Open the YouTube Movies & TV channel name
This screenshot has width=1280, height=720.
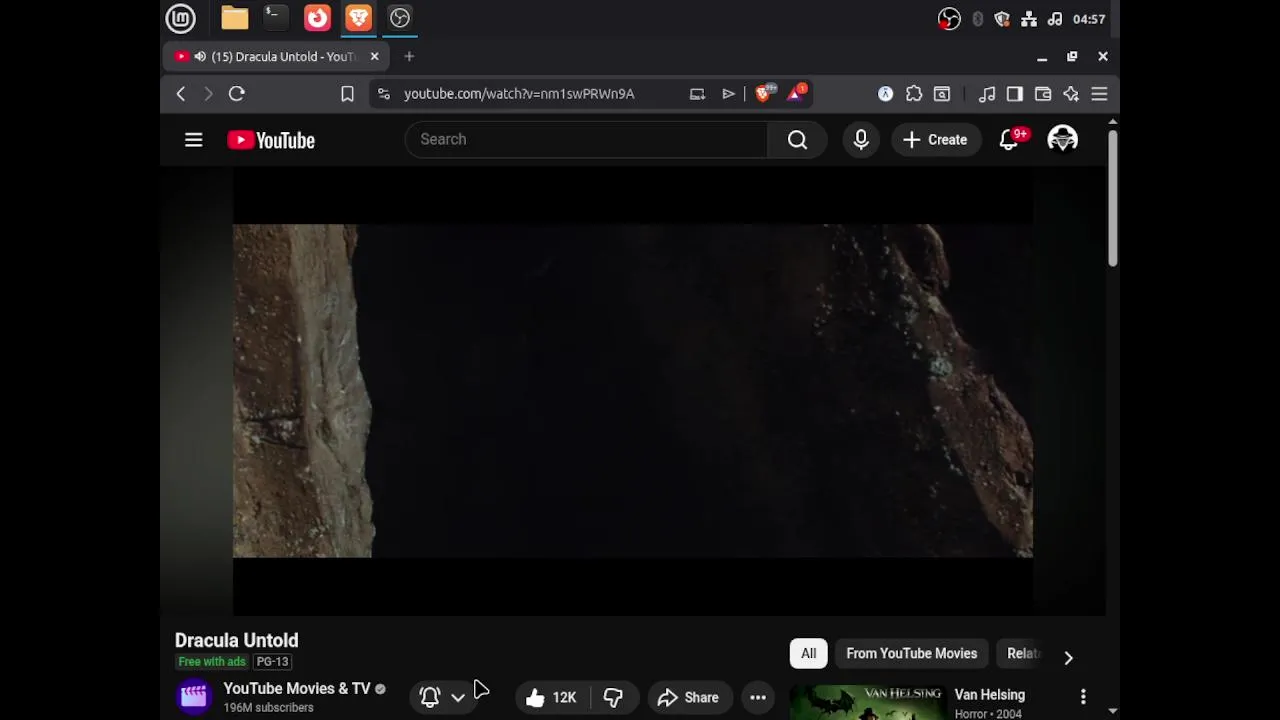(297, 688)
